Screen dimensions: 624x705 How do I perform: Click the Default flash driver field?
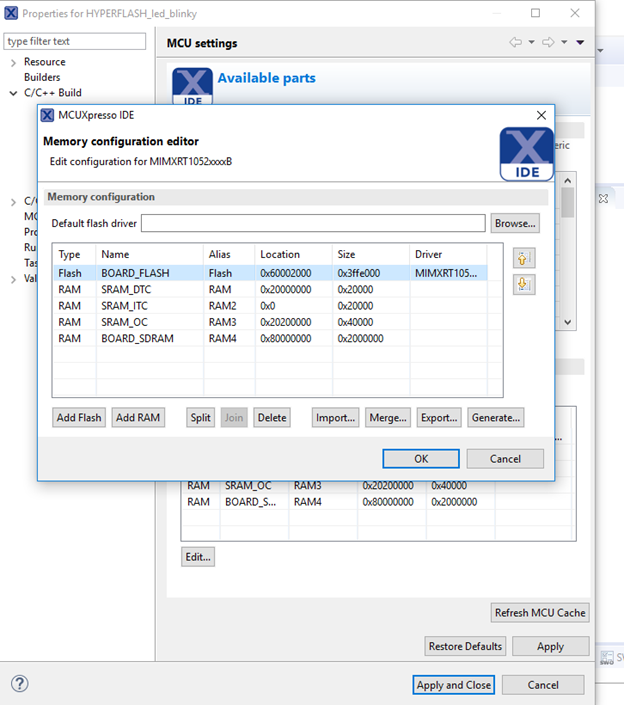[313, 223]
